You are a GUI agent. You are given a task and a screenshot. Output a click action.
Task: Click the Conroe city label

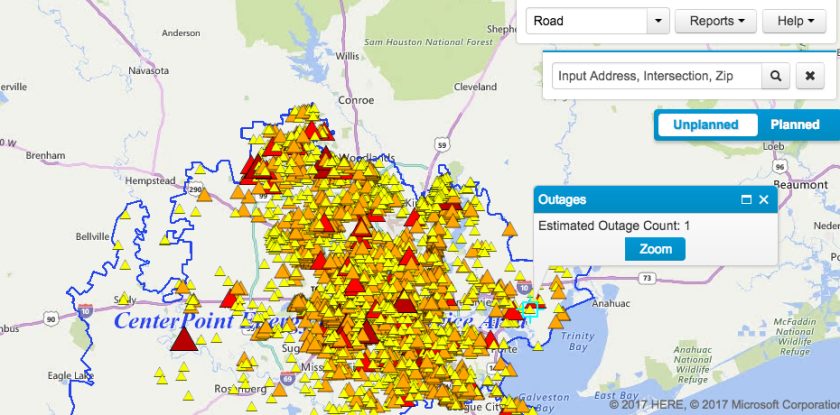point(356,100)
